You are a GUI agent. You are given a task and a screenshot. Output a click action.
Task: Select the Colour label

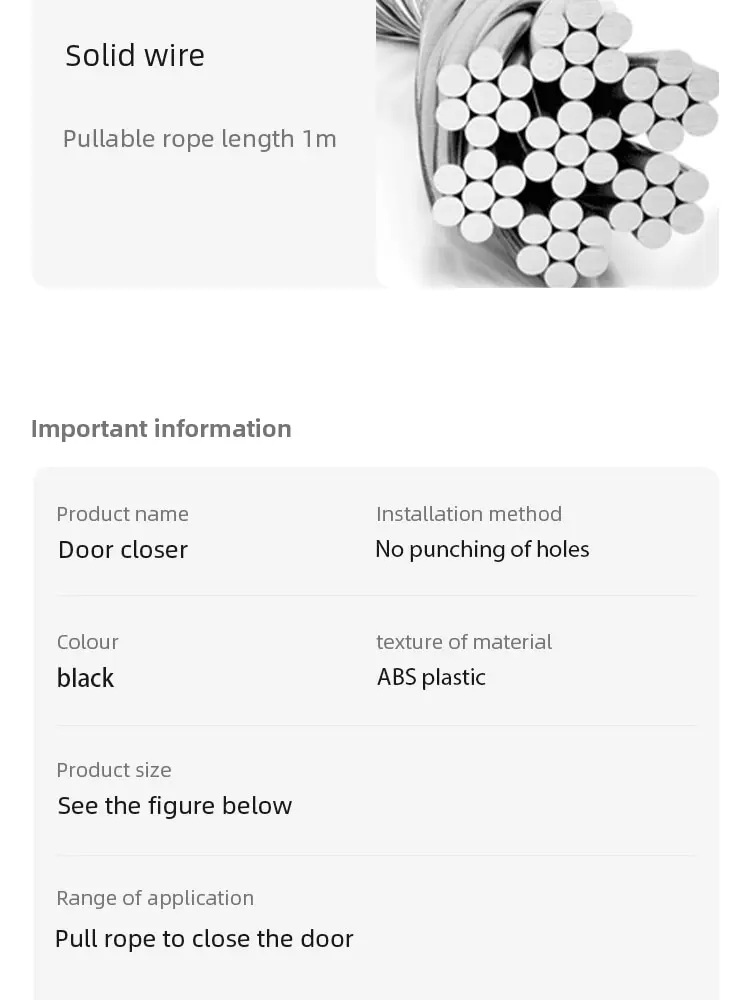click(87, 642)
